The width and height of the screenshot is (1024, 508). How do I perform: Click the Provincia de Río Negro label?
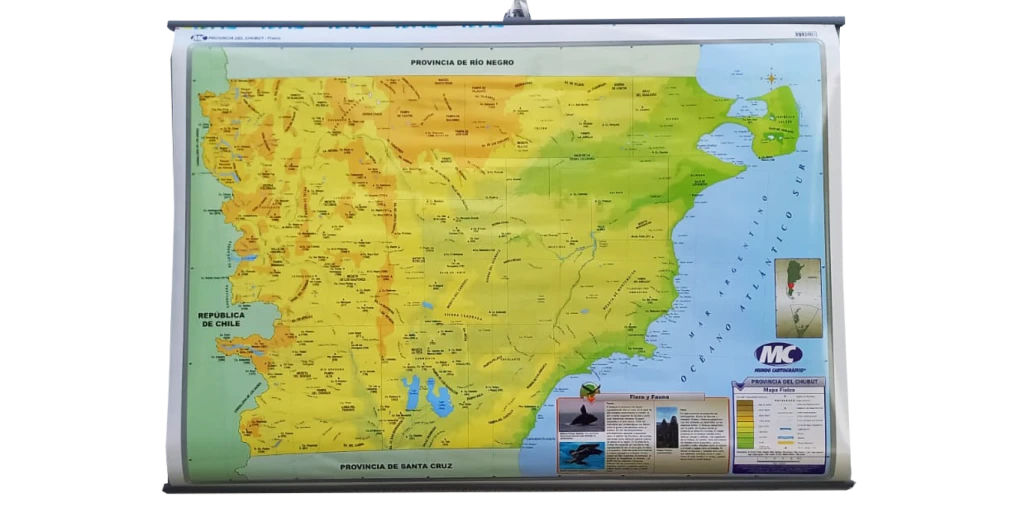tap(447, 62)
